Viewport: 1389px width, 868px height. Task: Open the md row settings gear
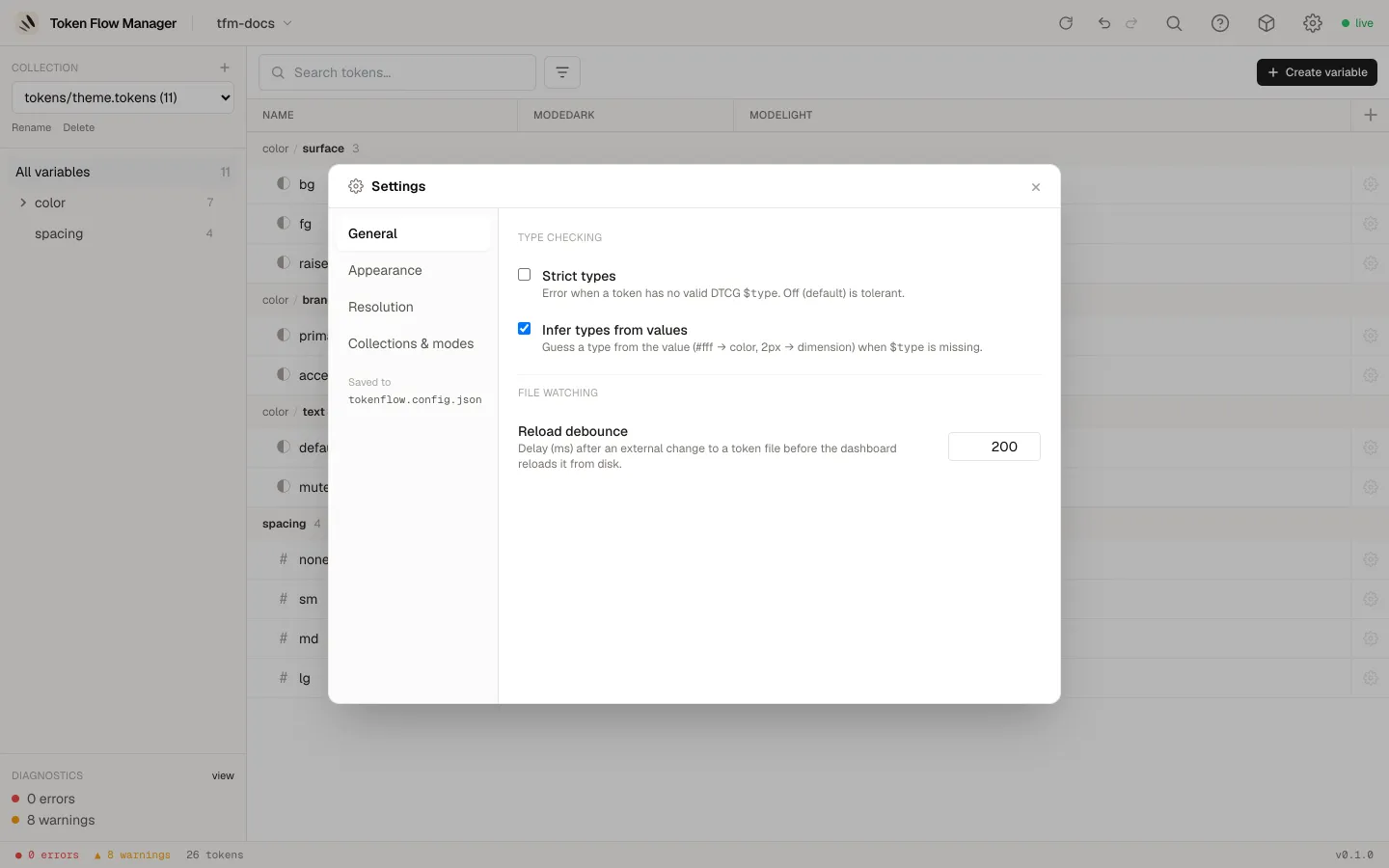point(1371,638)
